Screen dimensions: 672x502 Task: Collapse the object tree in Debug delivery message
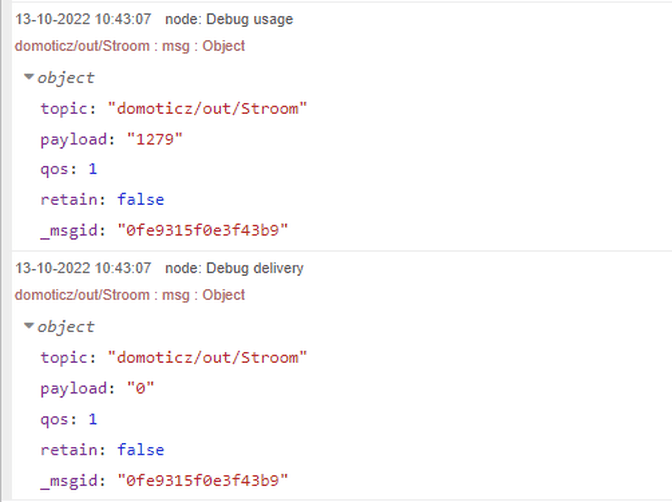click(30, 326)
